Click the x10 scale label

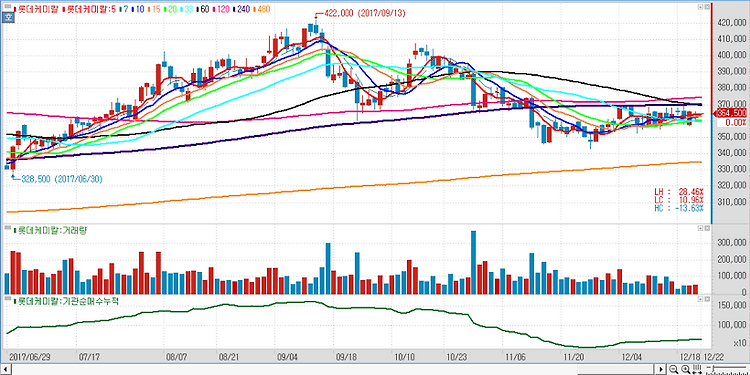(739, 343)
